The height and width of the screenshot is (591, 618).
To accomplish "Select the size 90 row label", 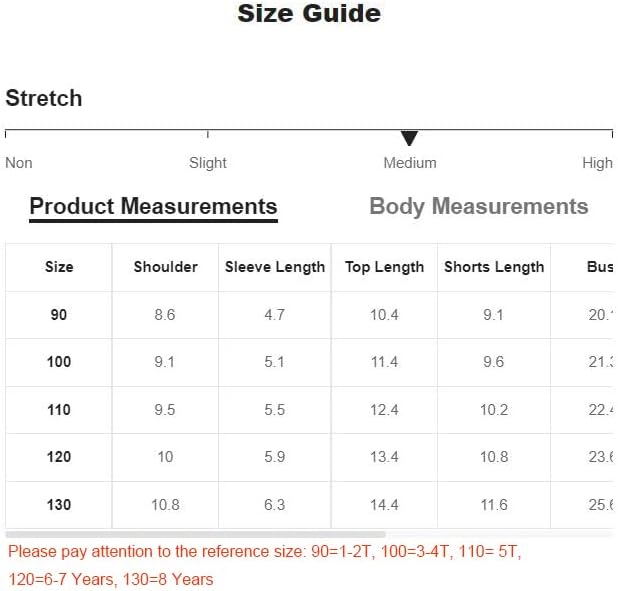I will coord(59,315).
